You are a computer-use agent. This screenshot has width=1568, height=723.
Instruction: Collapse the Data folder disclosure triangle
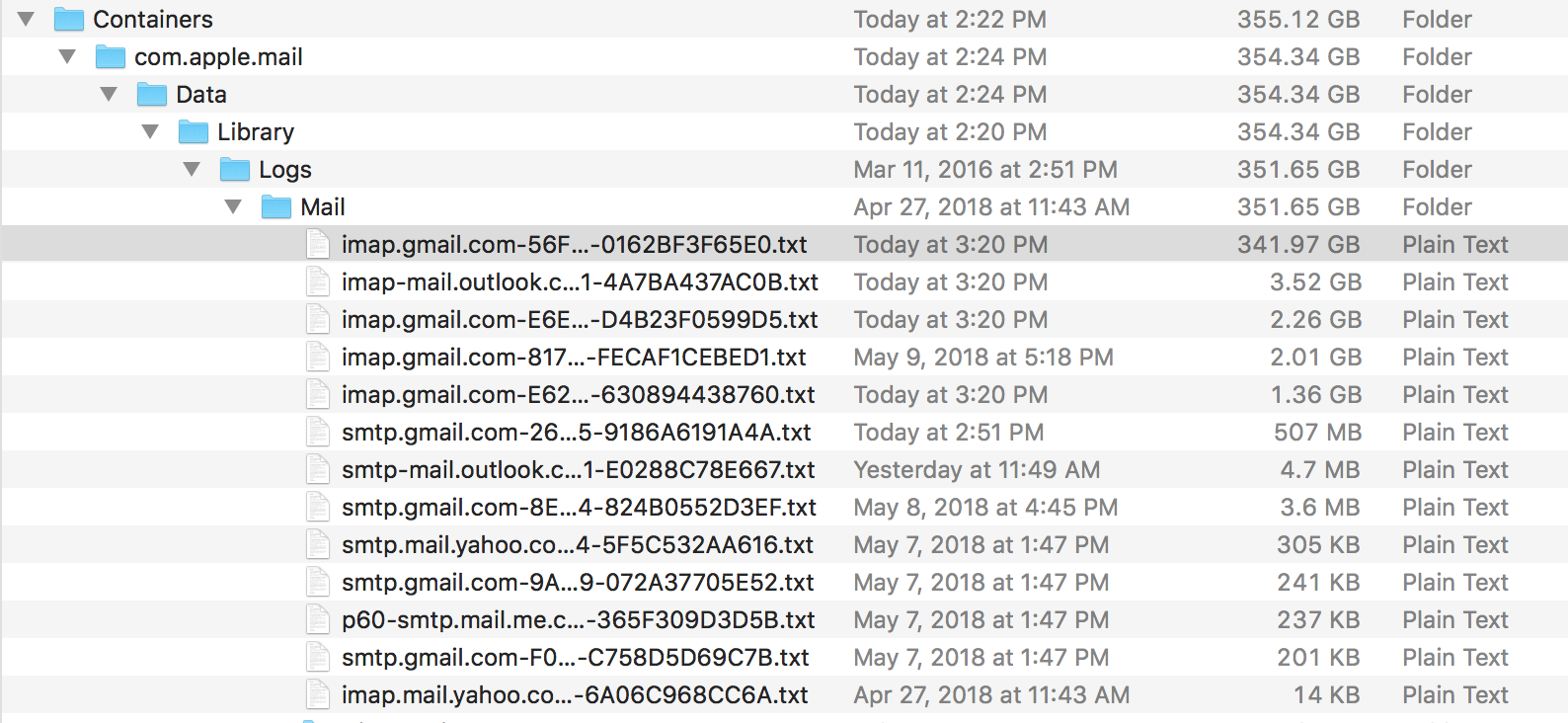(x=109, y=95)
